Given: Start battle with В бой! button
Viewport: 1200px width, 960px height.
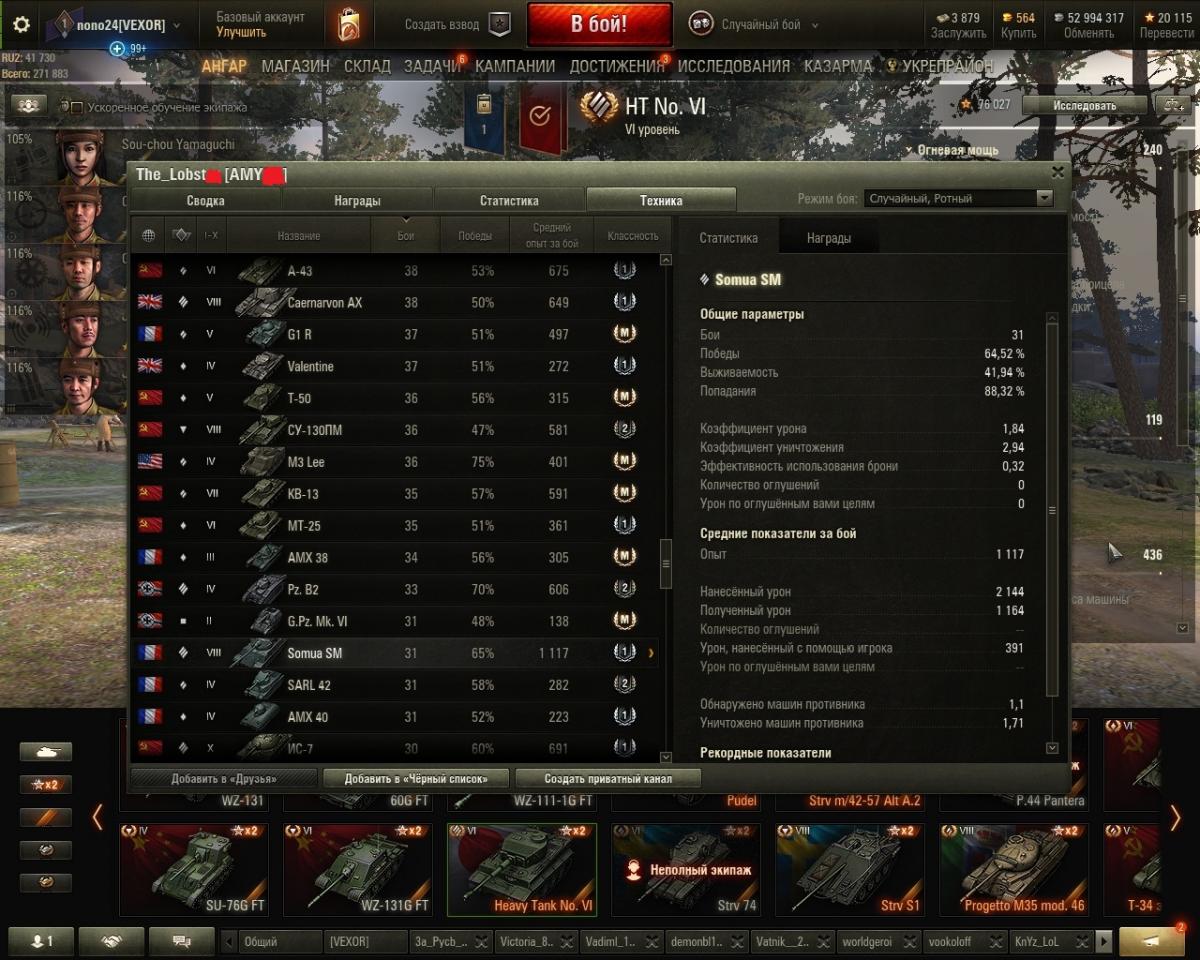Looking at the screenshot, I should tap(599, 25).
